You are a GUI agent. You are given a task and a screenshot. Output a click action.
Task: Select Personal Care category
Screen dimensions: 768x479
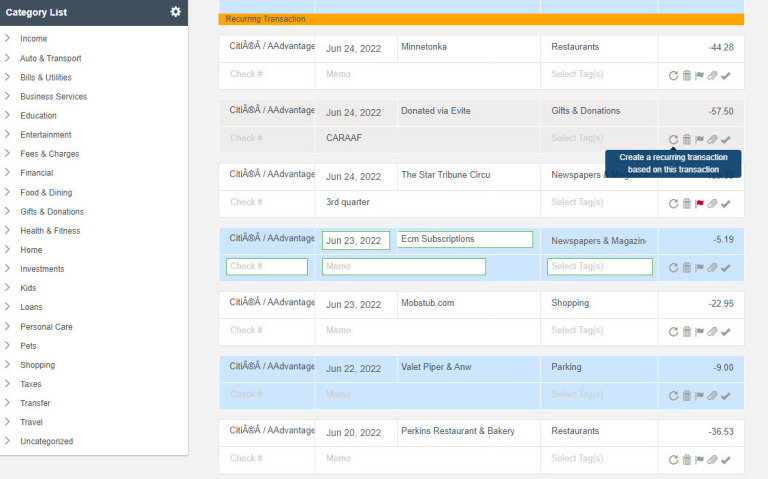[x=46, y=327]
